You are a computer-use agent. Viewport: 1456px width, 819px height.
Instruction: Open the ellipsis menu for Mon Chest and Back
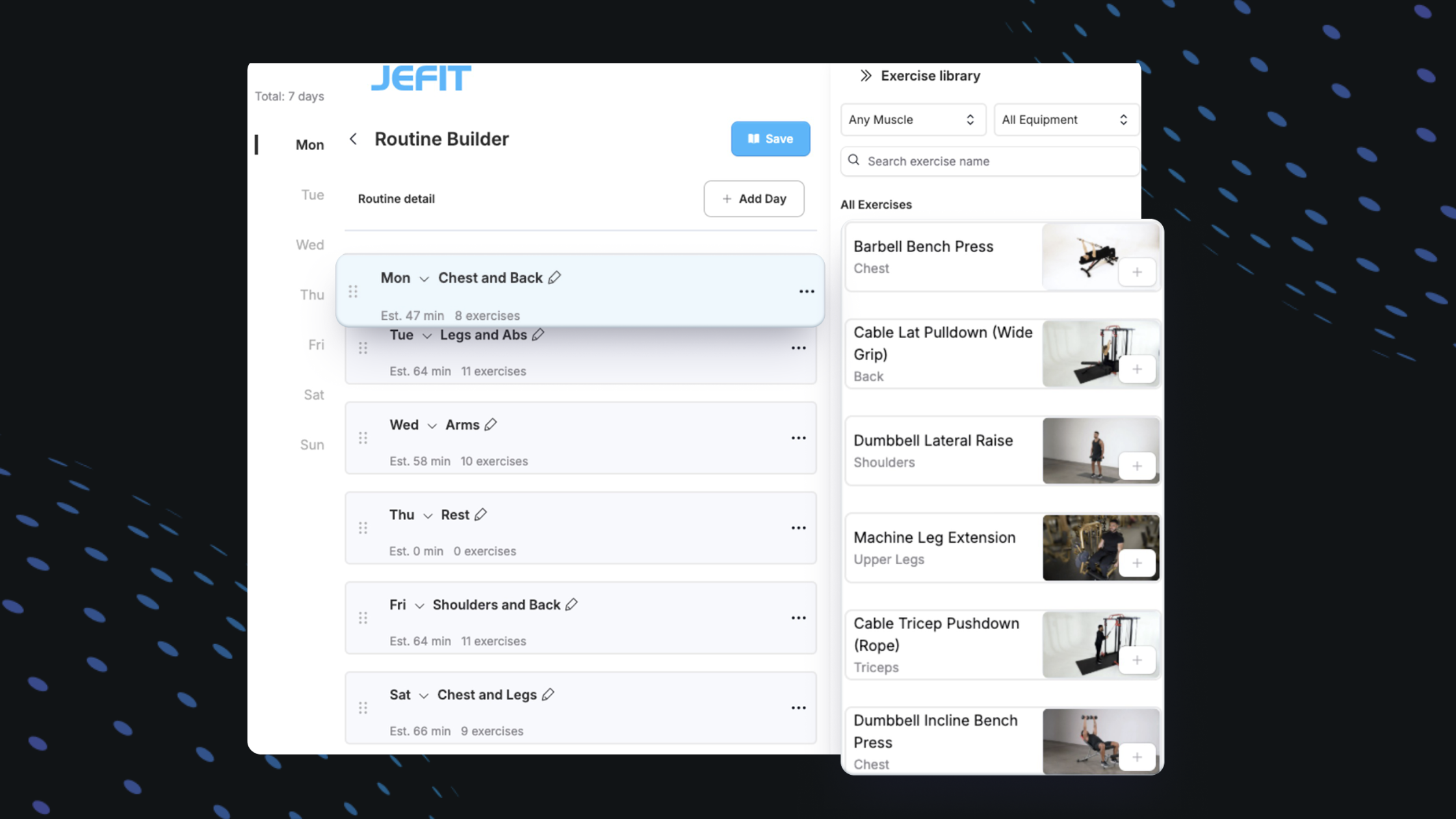coord(806,291)
